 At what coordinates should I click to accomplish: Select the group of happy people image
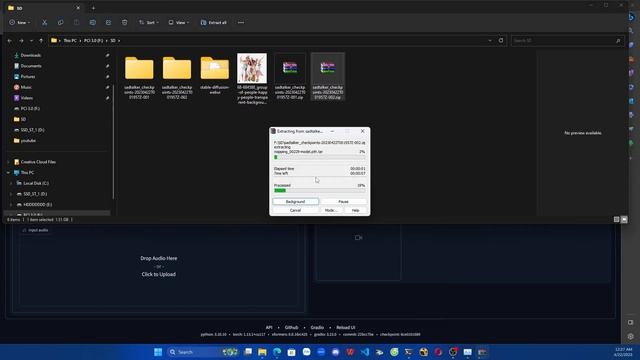click(252, 78)
